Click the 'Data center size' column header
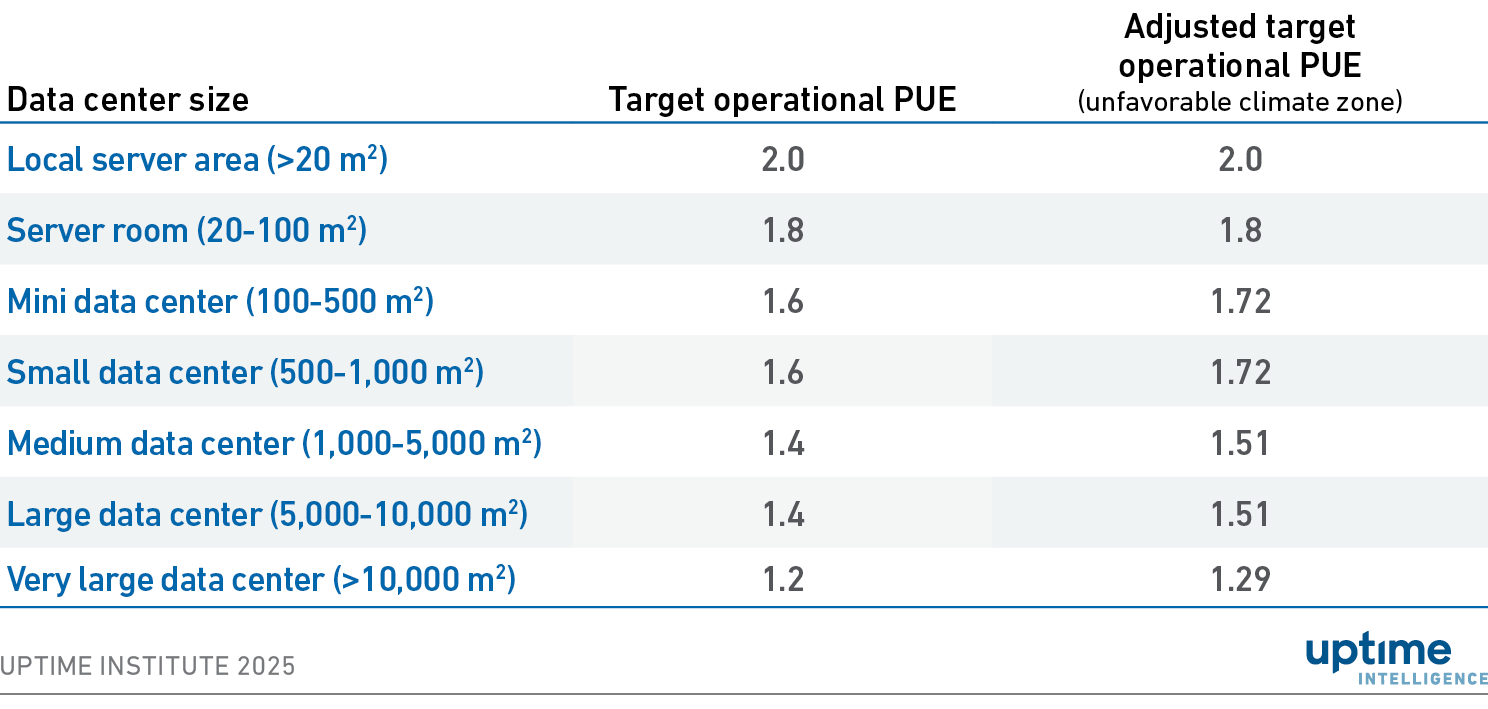 128,100
